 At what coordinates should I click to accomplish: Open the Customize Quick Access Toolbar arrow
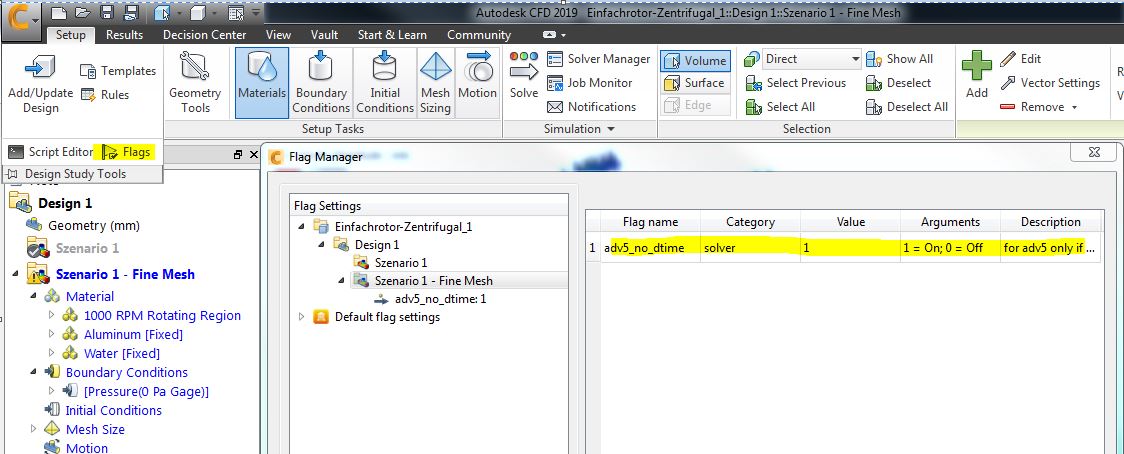click(254, 13)
